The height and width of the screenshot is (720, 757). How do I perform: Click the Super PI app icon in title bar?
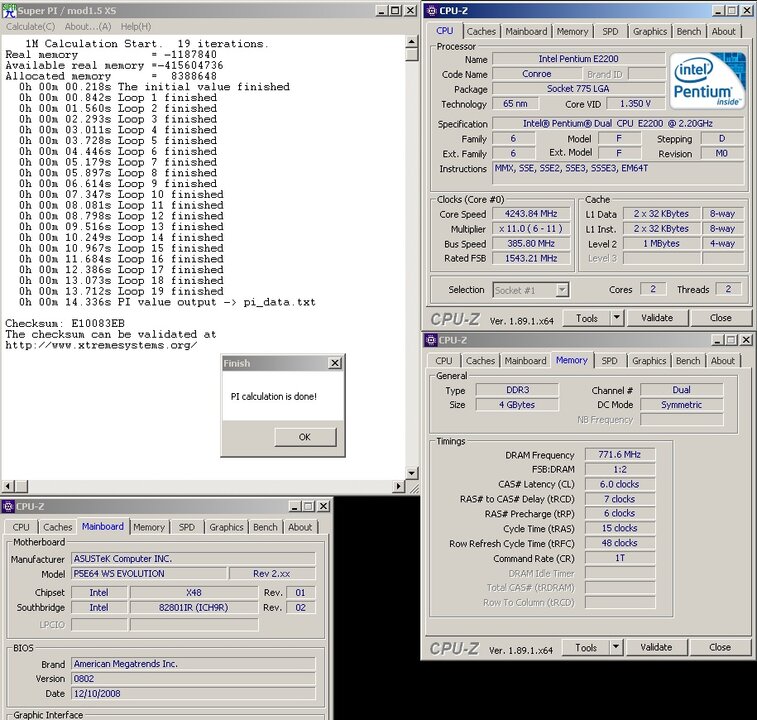tap(9, 10)
